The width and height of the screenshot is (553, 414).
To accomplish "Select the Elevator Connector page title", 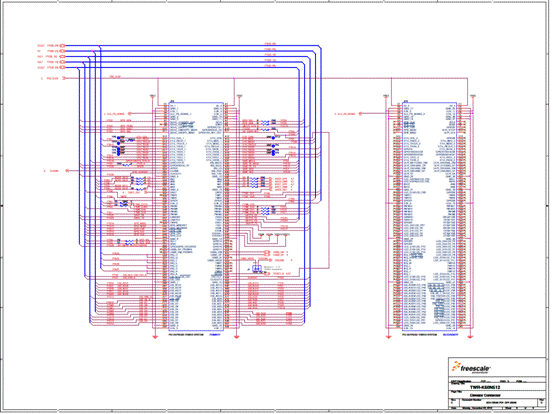I will [x=485, y=395].
